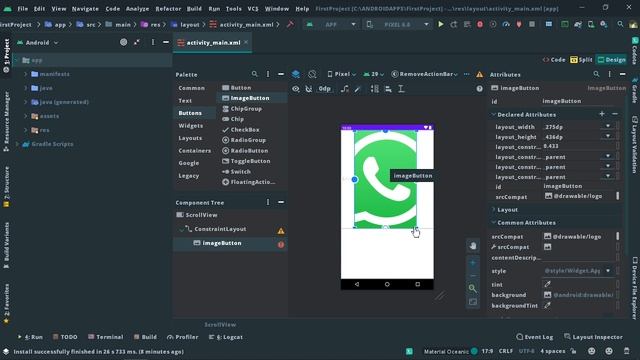The height and width of the screenshot is (360, 640).
Task: Remove the selected declared attribute with minus
Action: coord(615,114)
